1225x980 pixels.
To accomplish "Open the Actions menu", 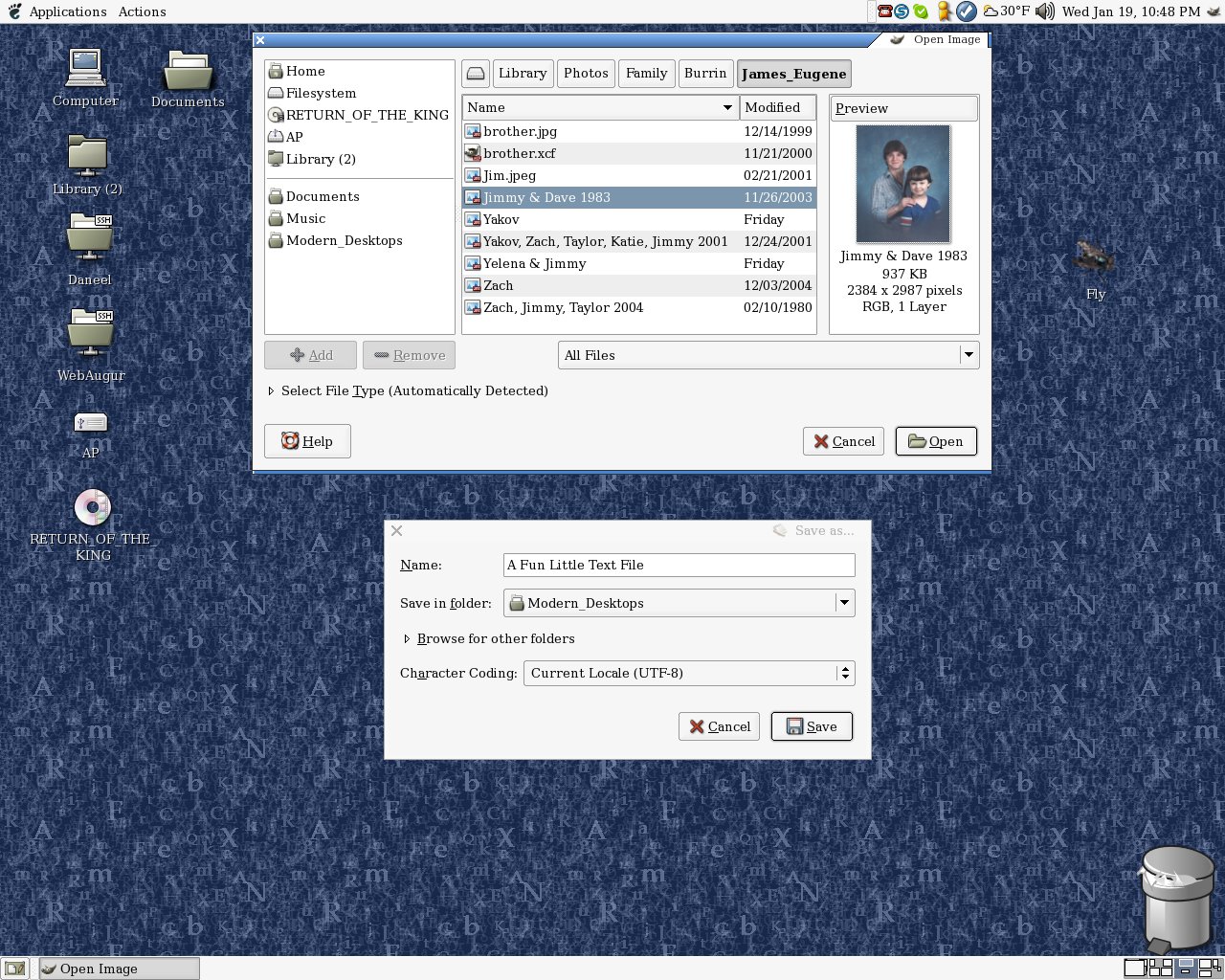I will 143,11.
